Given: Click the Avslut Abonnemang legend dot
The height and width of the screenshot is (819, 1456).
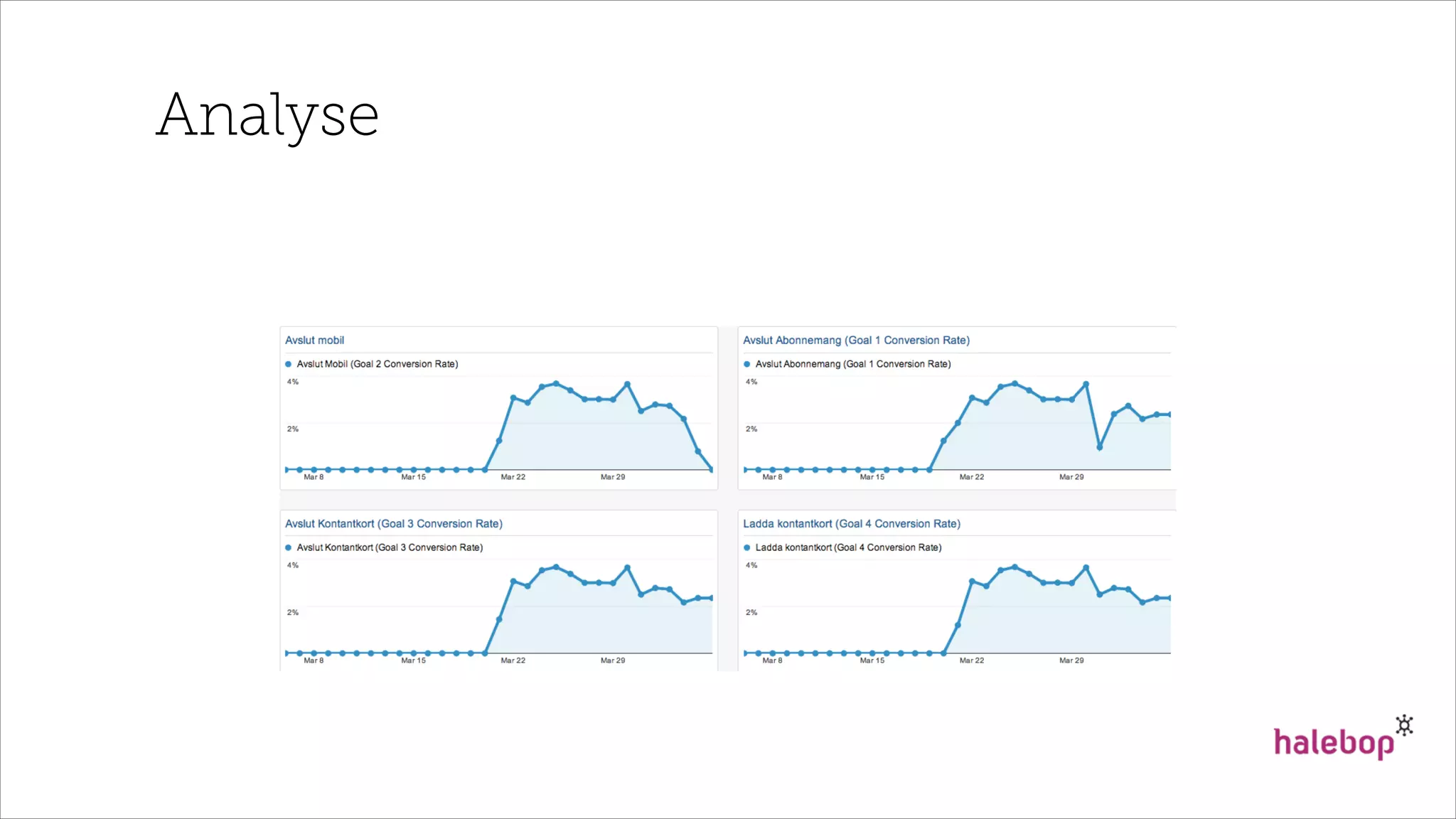Looking at the screenshot, I should [747, 364].
